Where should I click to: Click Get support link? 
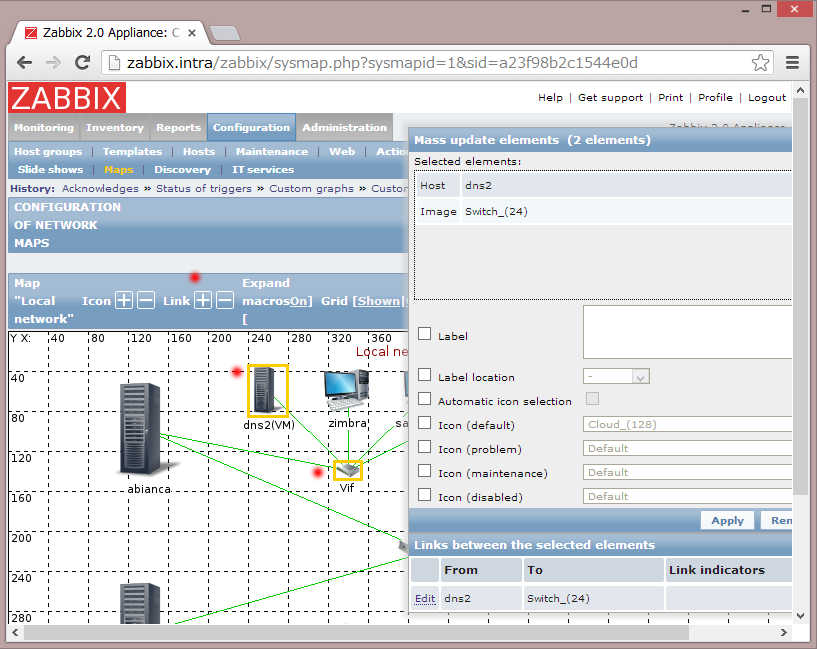pyautogui.click(x=611, y=97)
